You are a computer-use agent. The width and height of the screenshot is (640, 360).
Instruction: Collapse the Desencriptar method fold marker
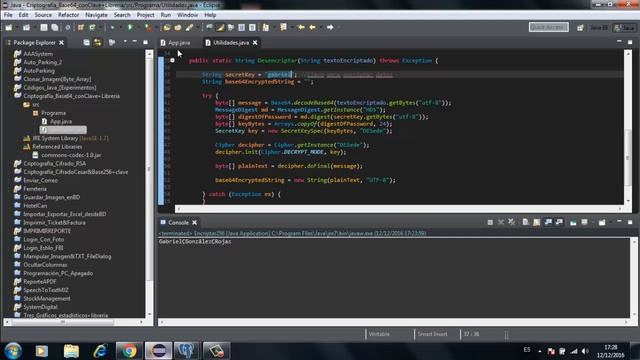pyautogui.click(x=172, y=60)
